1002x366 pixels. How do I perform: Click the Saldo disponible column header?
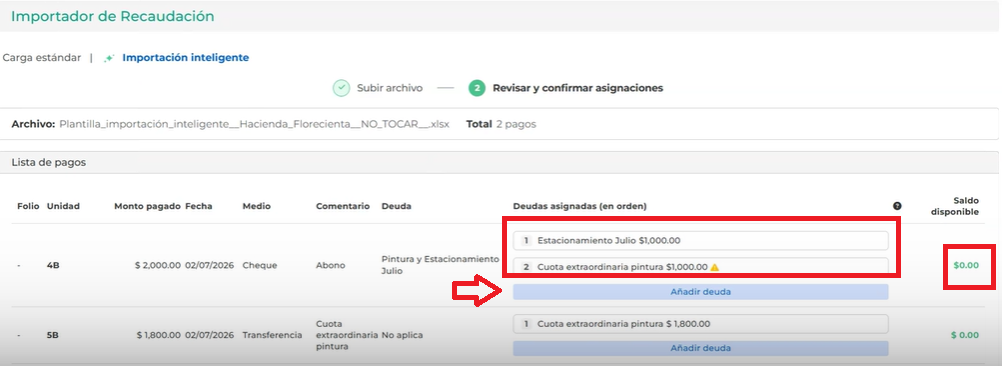[x=955, y=206]
